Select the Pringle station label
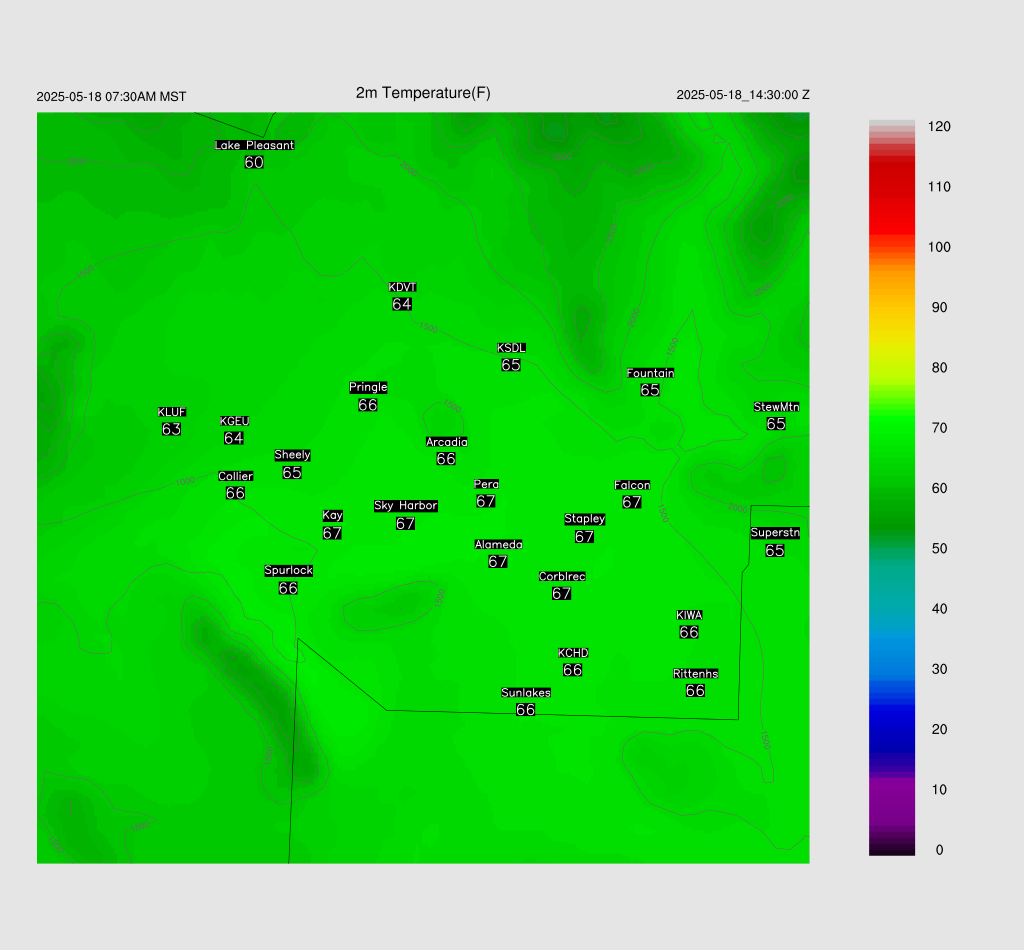 point(368,387)
